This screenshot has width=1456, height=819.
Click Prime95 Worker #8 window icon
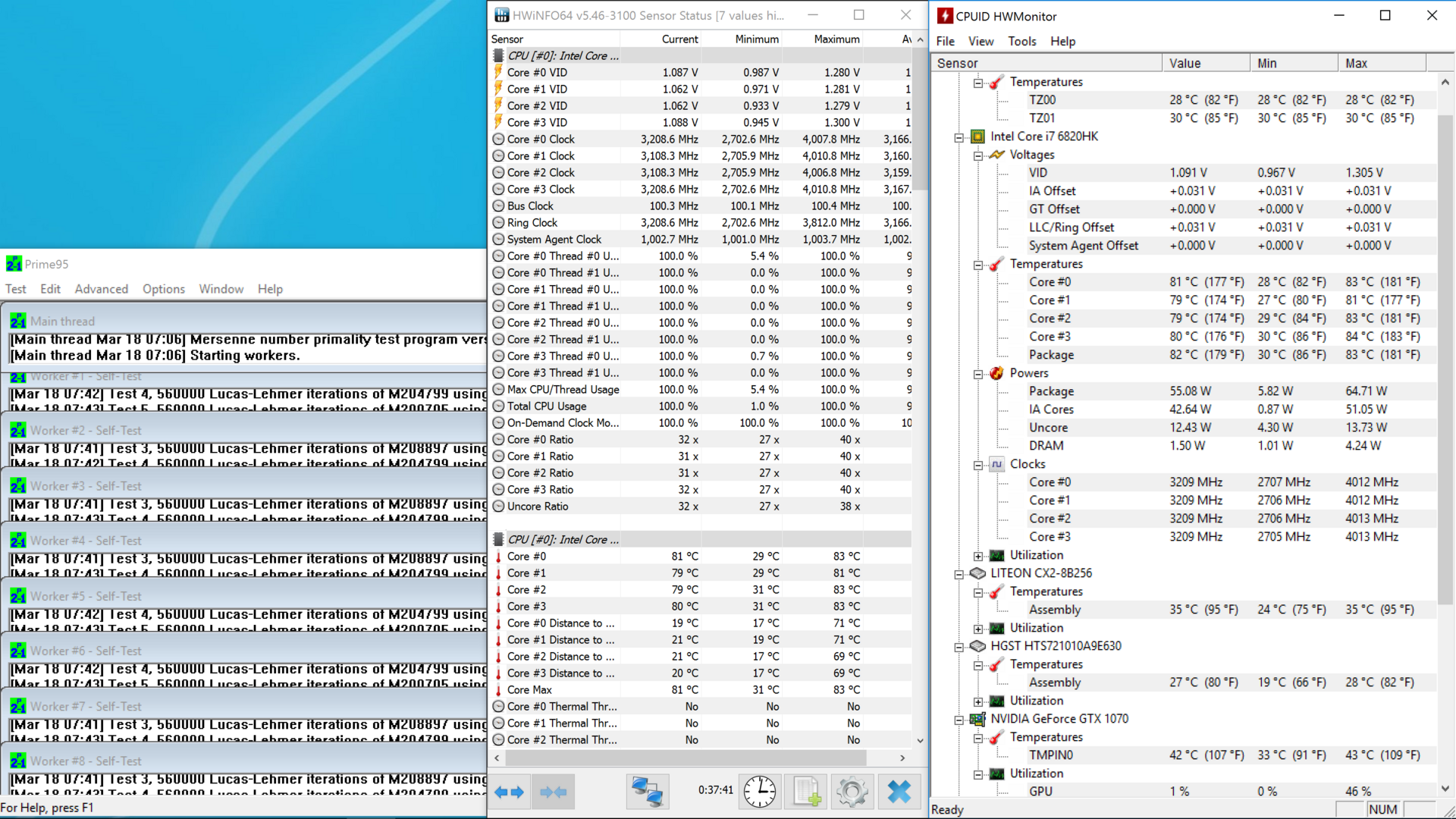pyautogui.click(x=18, y=761)
